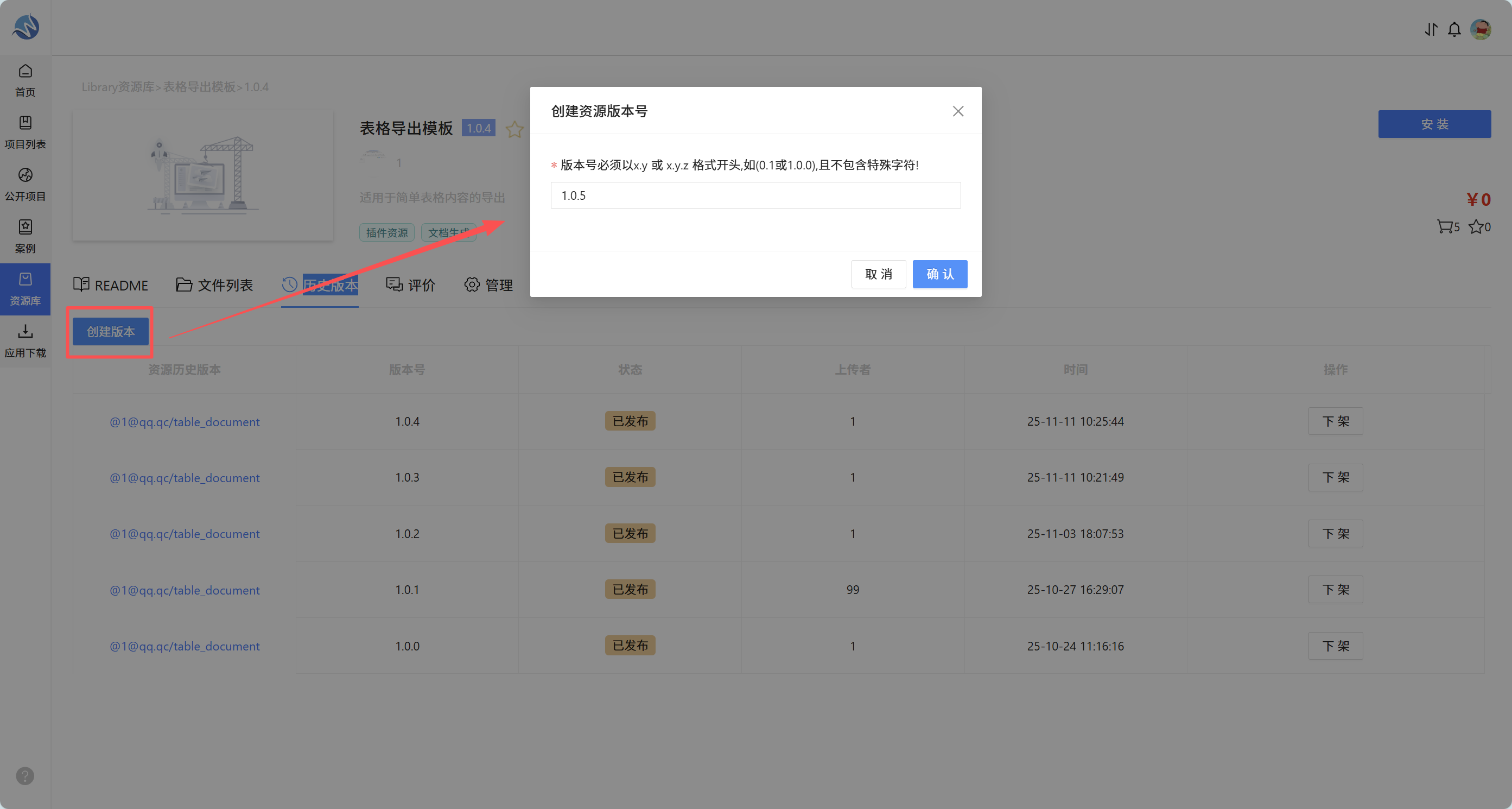The image size is (1512, 809).
Task: Open the 案例 sidebar item
Action: pyautogui.click(x=26, y=237)
